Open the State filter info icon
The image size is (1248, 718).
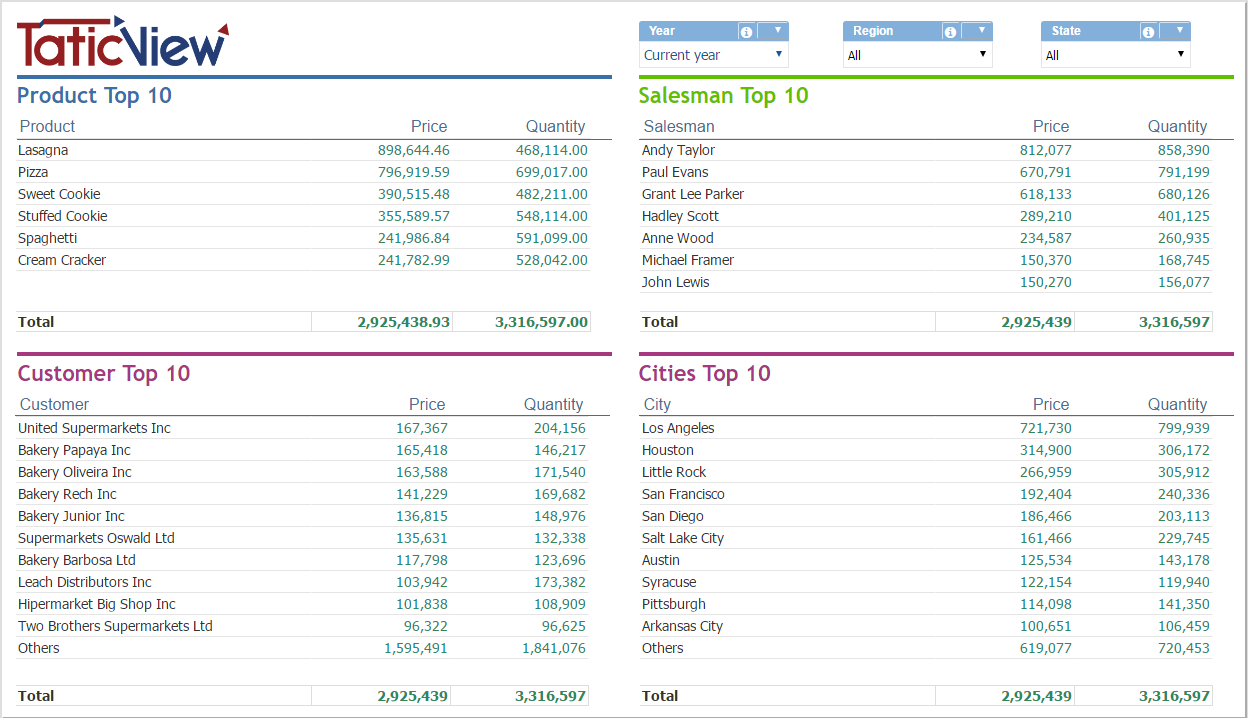click(x=1147, y=31)
